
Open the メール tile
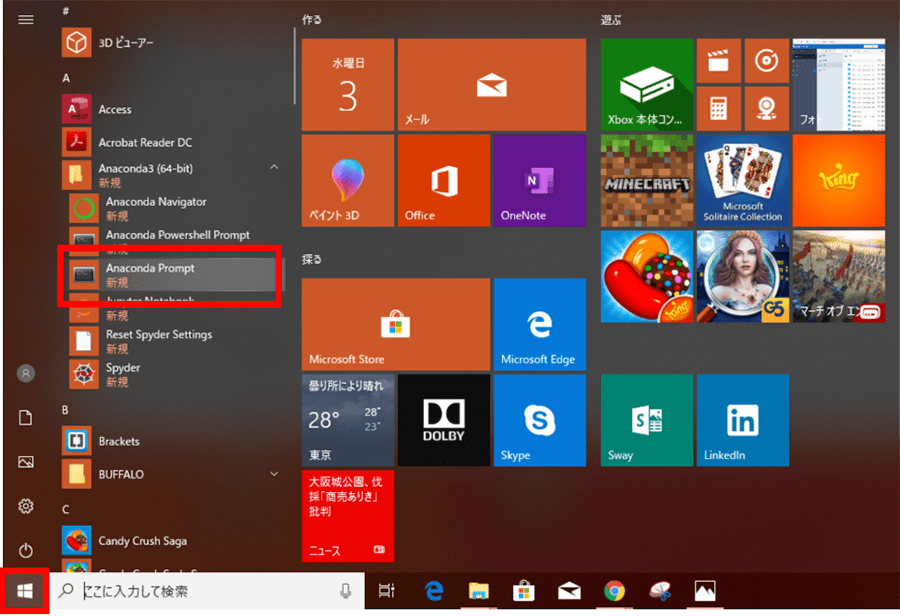point(492,84)
